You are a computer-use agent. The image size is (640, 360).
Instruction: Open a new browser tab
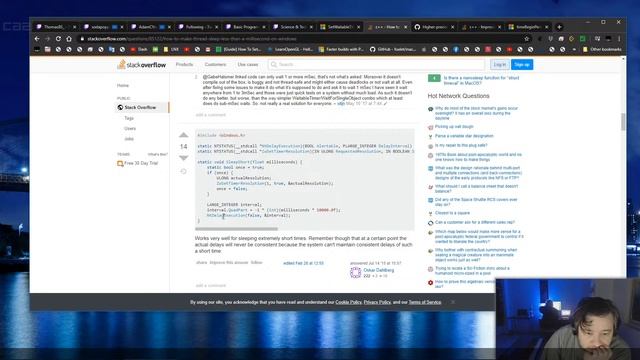(x=559, y=27)
